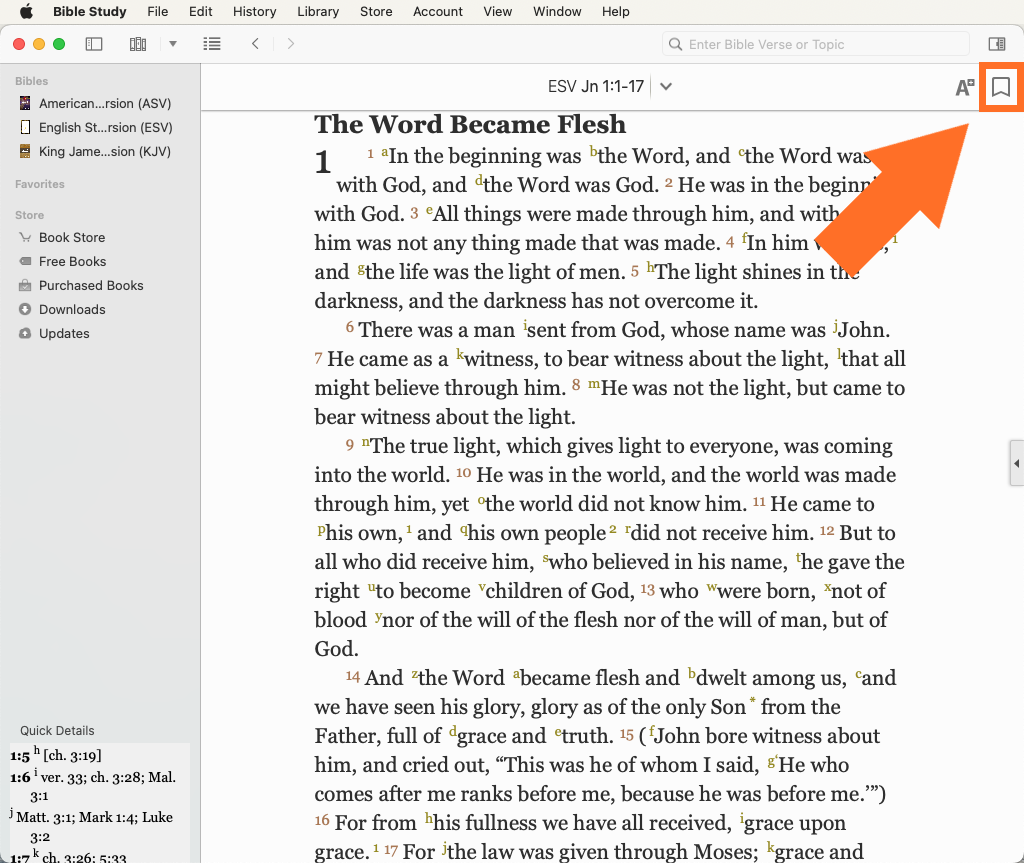Image resolution: width=1024 pixels, height=863 pixels.
Task: Open Purchased Books
Action: pyautogui.click(x=91, y=285)
